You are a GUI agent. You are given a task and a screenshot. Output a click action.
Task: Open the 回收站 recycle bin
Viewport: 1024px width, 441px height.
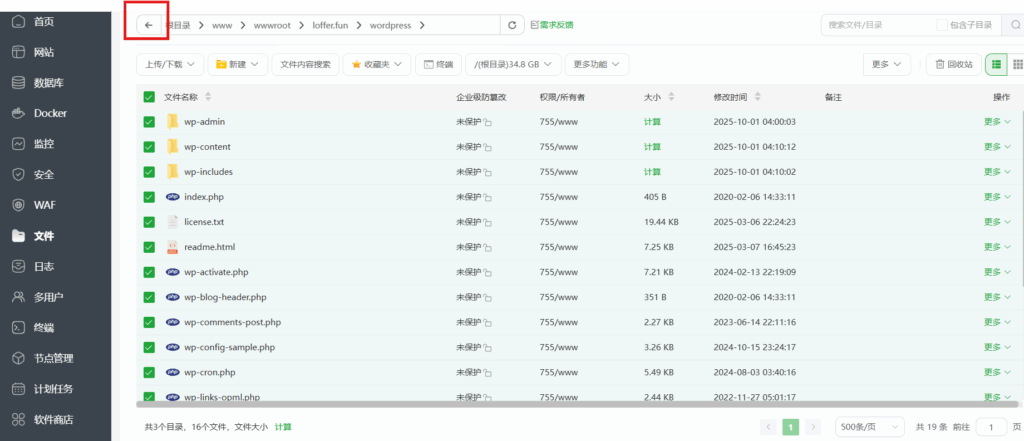tap(953, 64)
